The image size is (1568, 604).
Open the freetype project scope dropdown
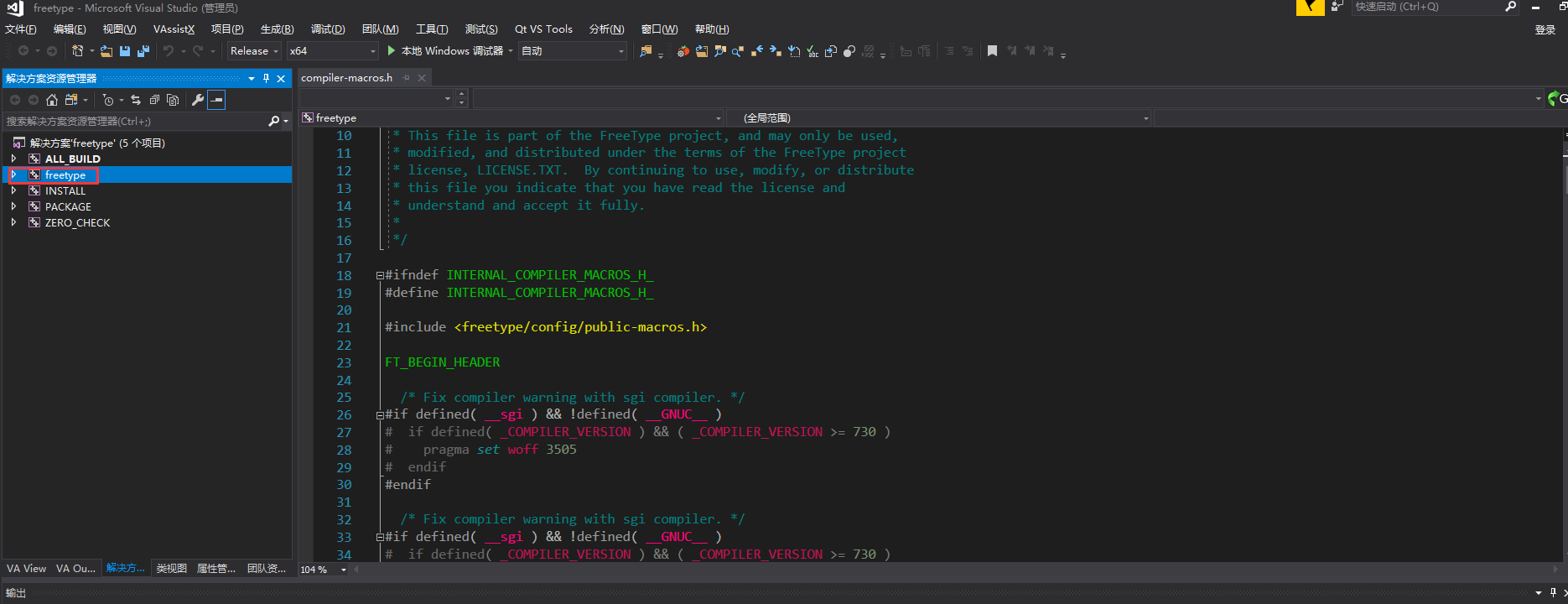tap(511, 118)
